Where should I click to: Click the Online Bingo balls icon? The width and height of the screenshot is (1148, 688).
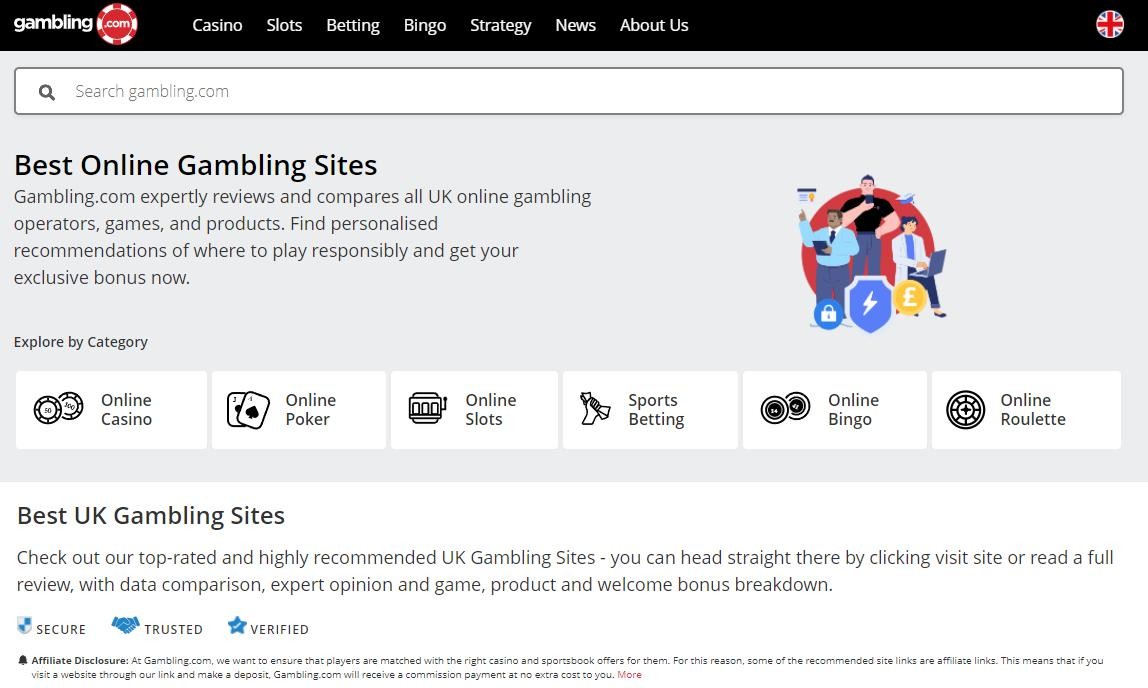(x=785, y=408)
